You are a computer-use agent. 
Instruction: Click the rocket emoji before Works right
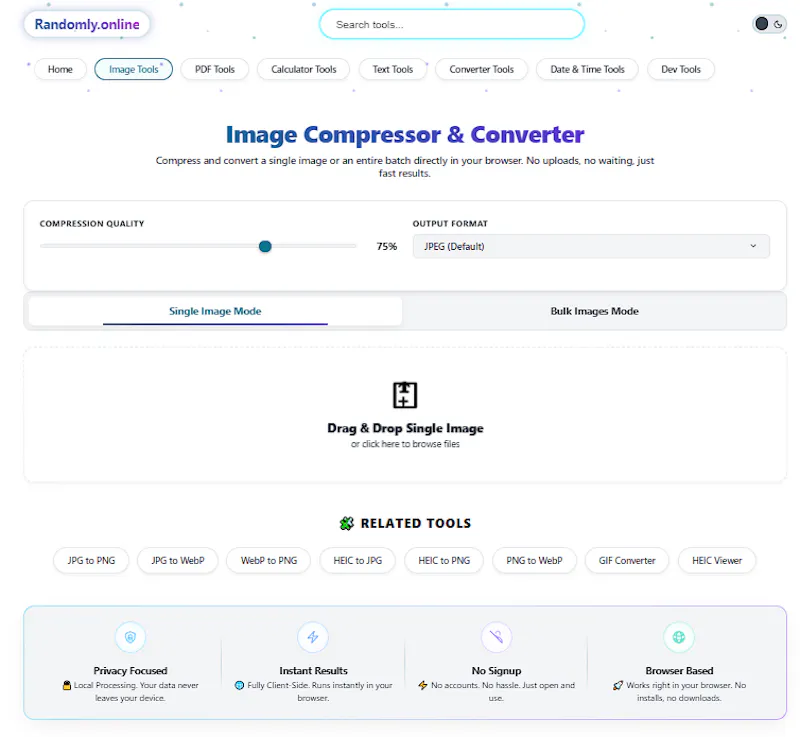pos(618,685)
